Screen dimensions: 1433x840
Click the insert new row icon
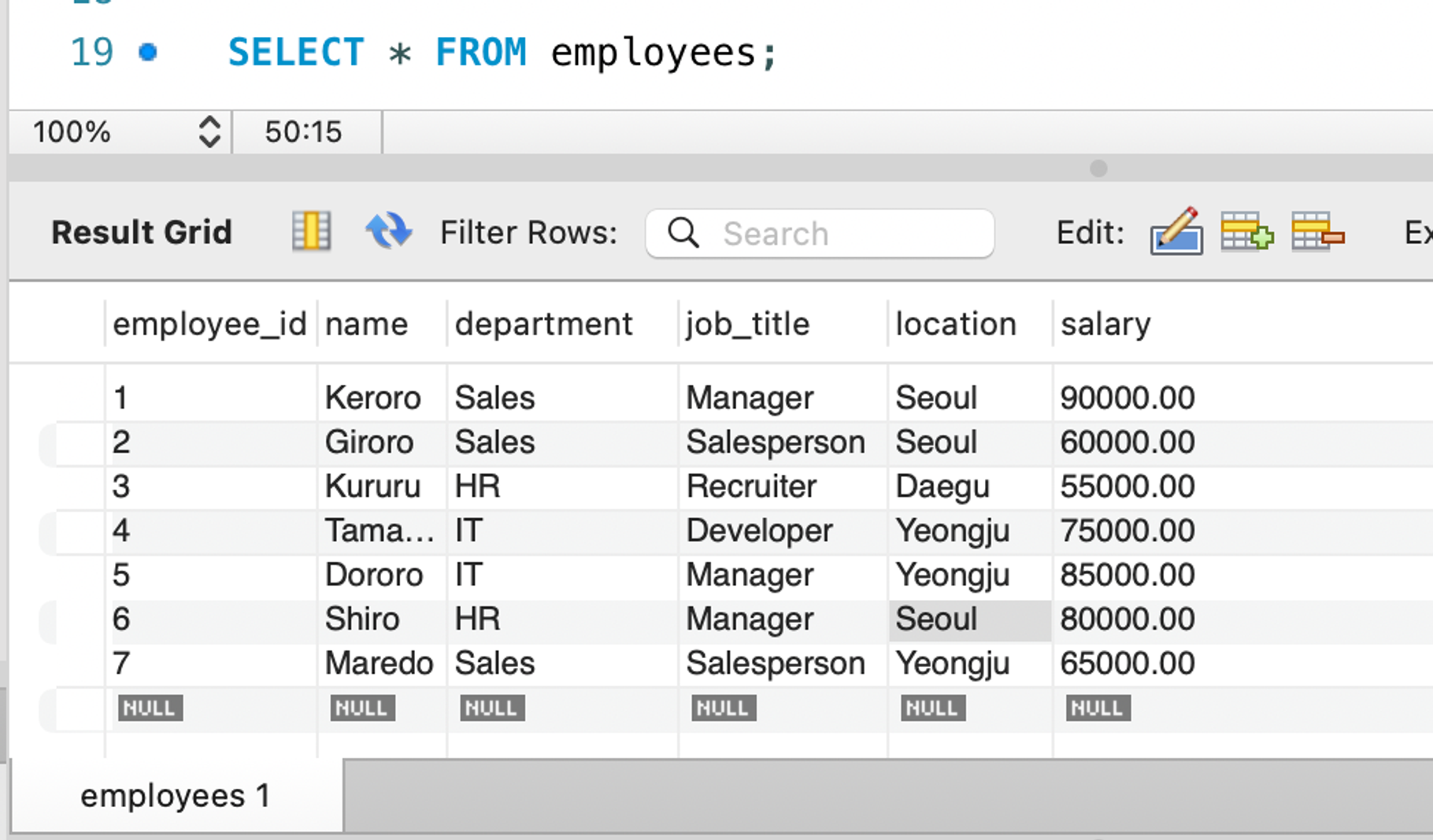(1246, 231)
